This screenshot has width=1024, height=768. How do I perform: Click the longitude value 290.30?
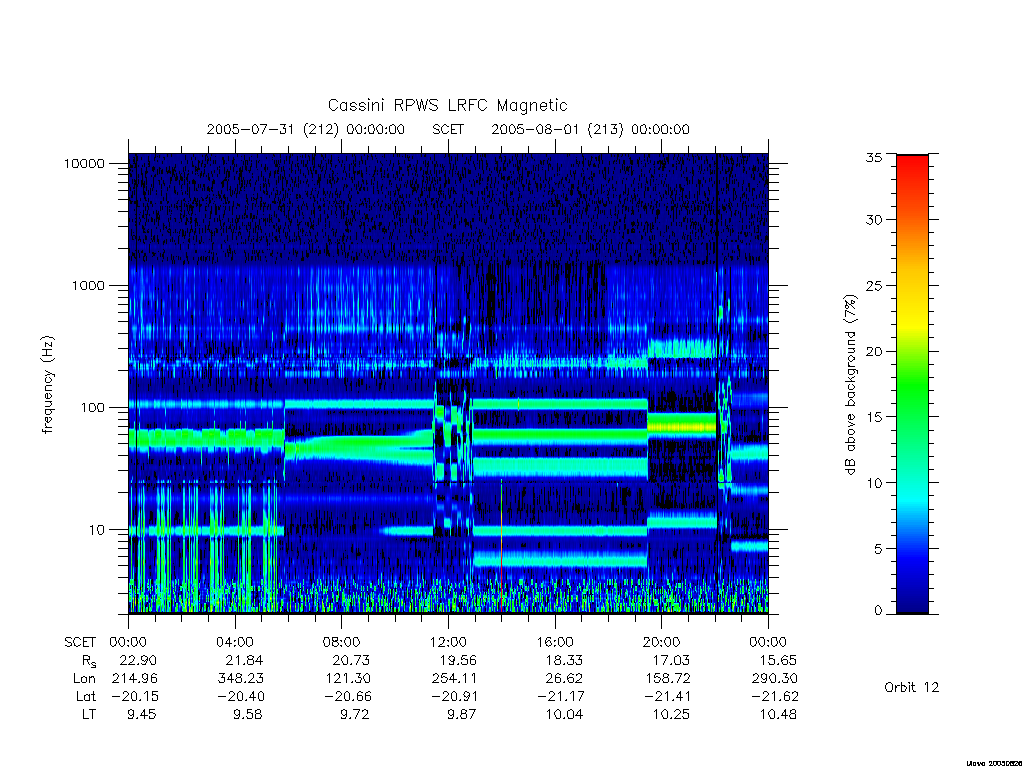click(774, 679)
